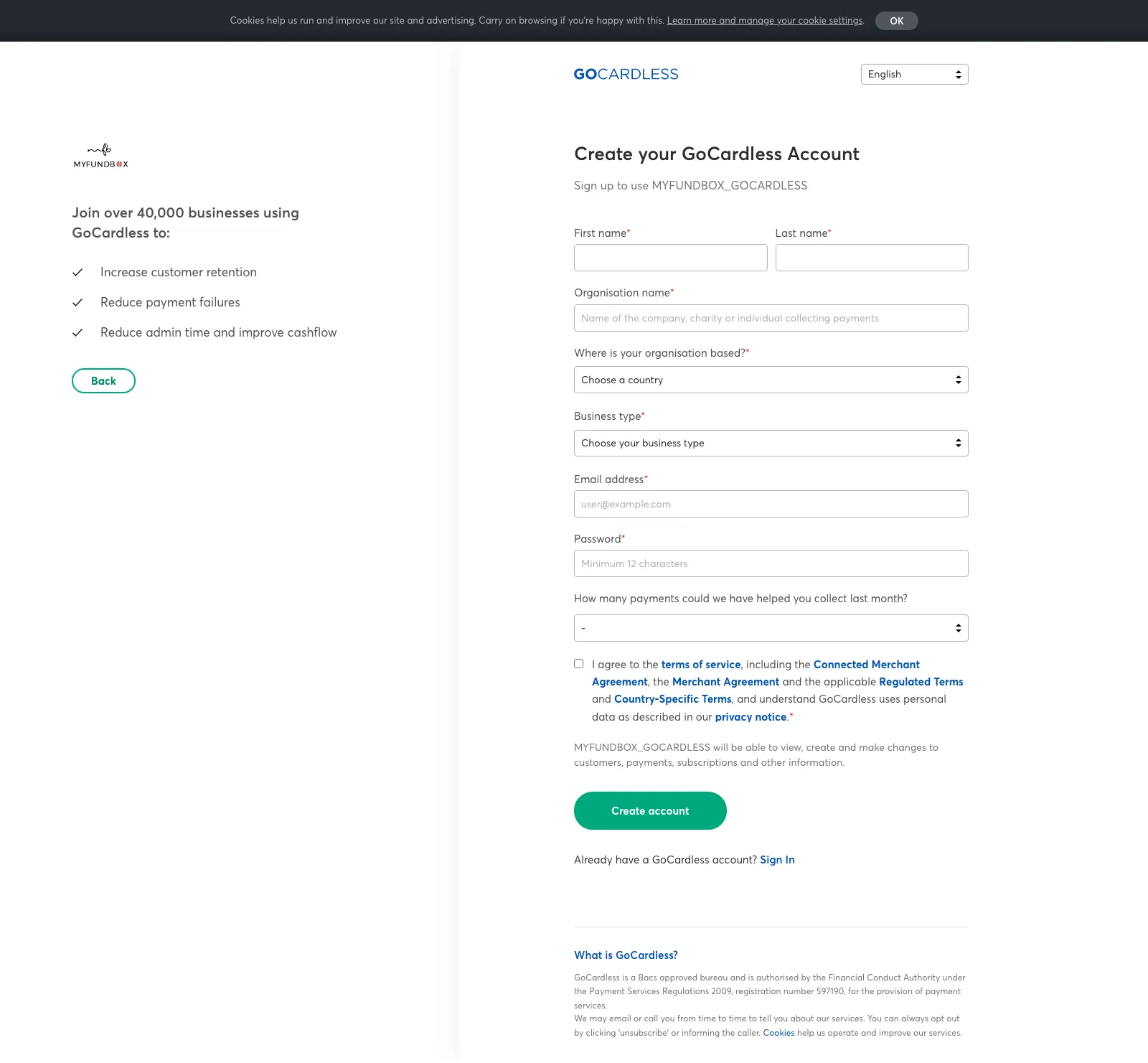The width and height of the screenshot is (1148, 1063).
Task: Open the Choose a country dropdown
Action: point(771,380)
